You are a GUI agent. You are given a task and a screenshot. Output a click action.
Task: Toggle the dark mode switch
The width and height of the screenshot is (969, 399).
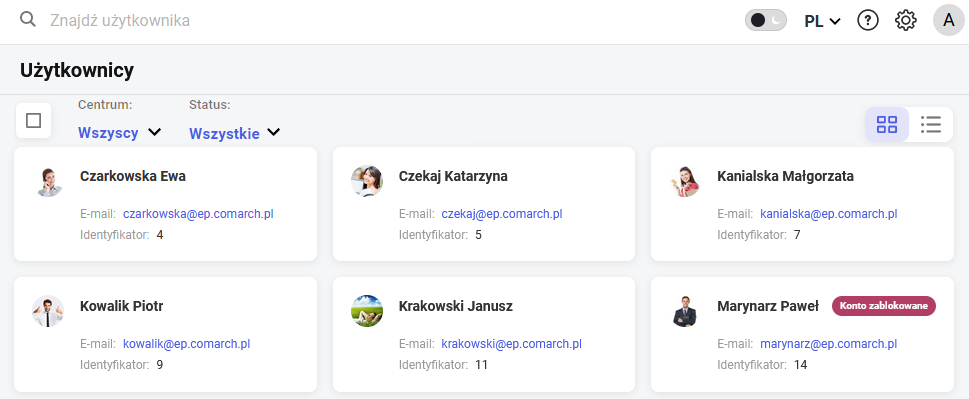coord(766,20)
